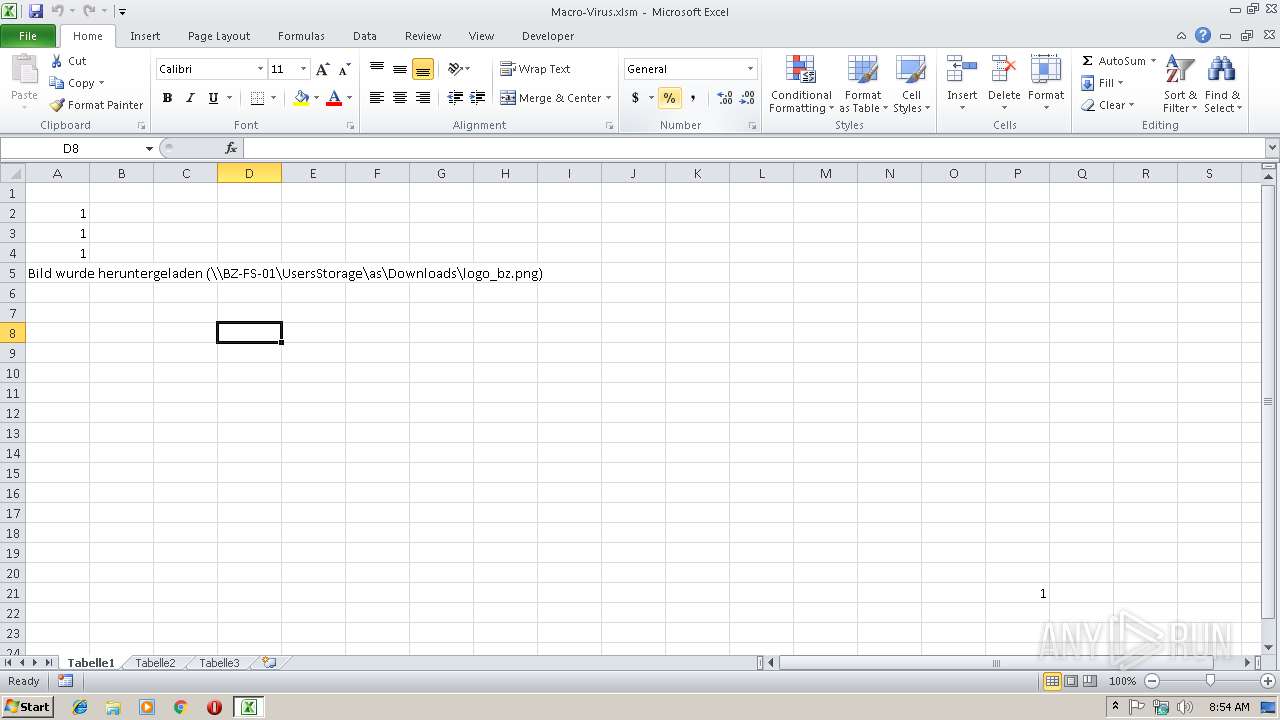
Task: Expand Merge & Center options arrow
Action: coord(609,98)
